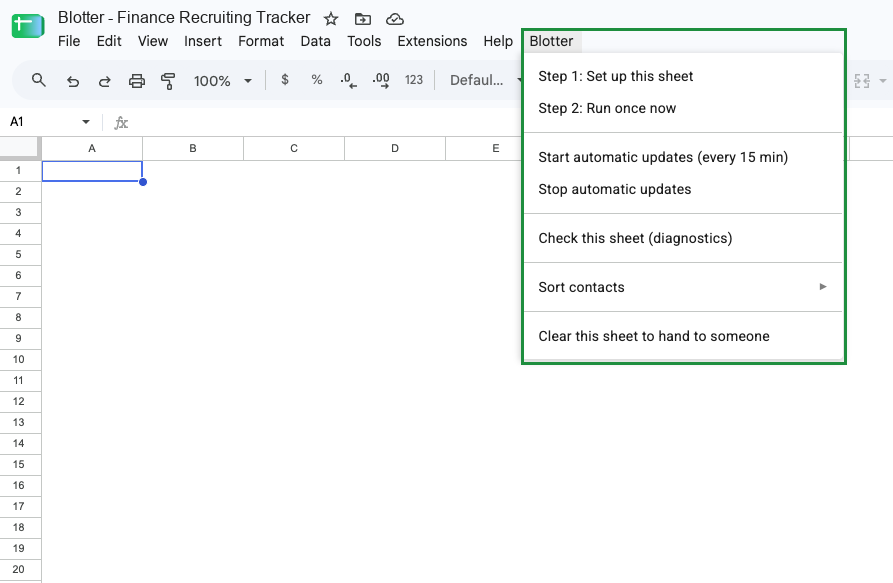Image resolution: width=893 pixels, height=583 pixels.
Task: Select column D header
Action: [395, 149]
